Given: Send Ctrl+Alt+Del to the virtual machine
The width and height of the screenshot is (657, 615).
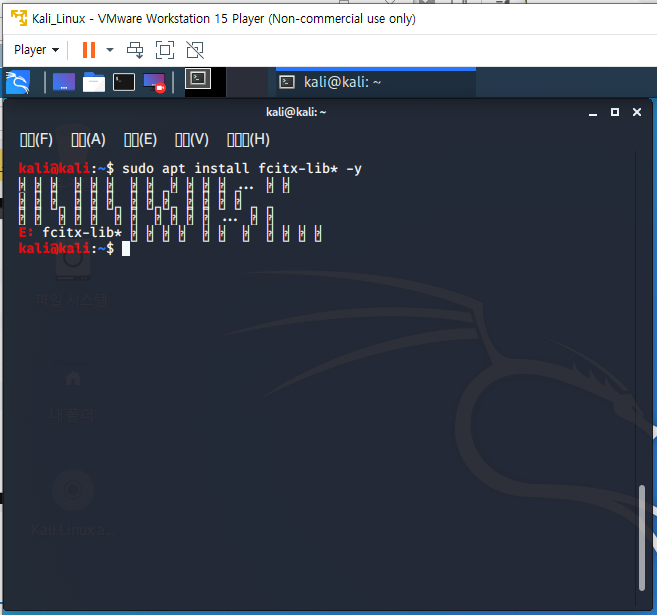Looking at the screenshot, I should pos(135,50).
